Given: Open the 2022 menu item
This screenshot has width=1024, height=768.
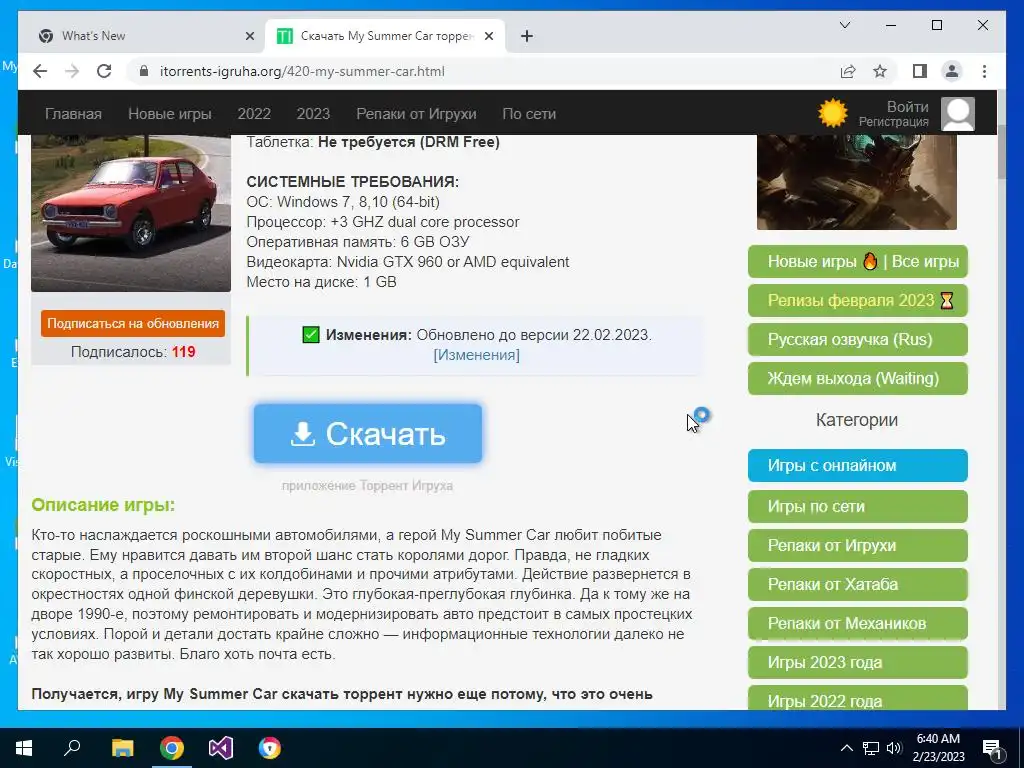Looking at the screenshot, I should (x=254, y=114).
